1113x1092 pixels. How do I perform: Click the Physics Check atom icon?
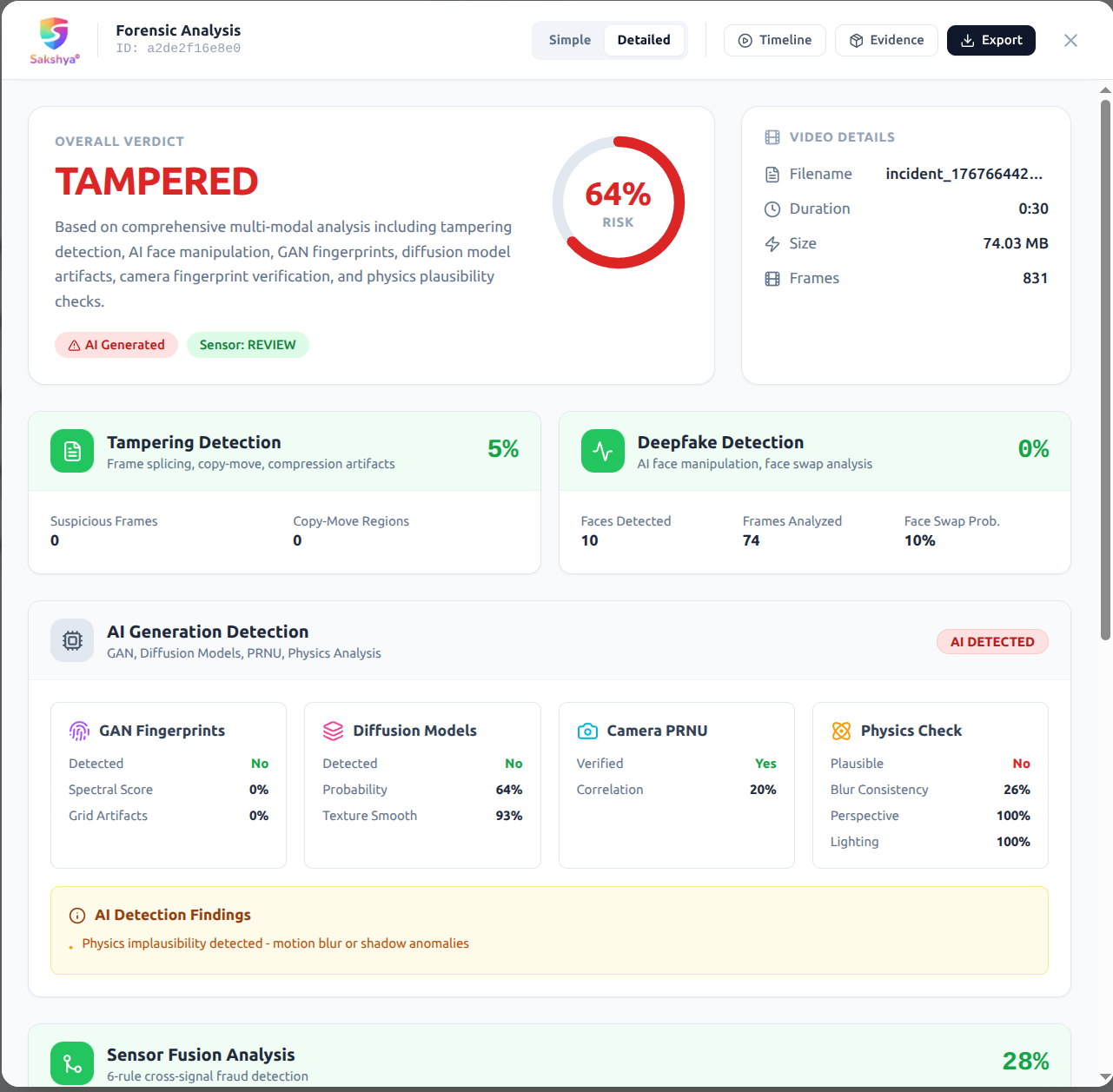click(x=841, y=731)
